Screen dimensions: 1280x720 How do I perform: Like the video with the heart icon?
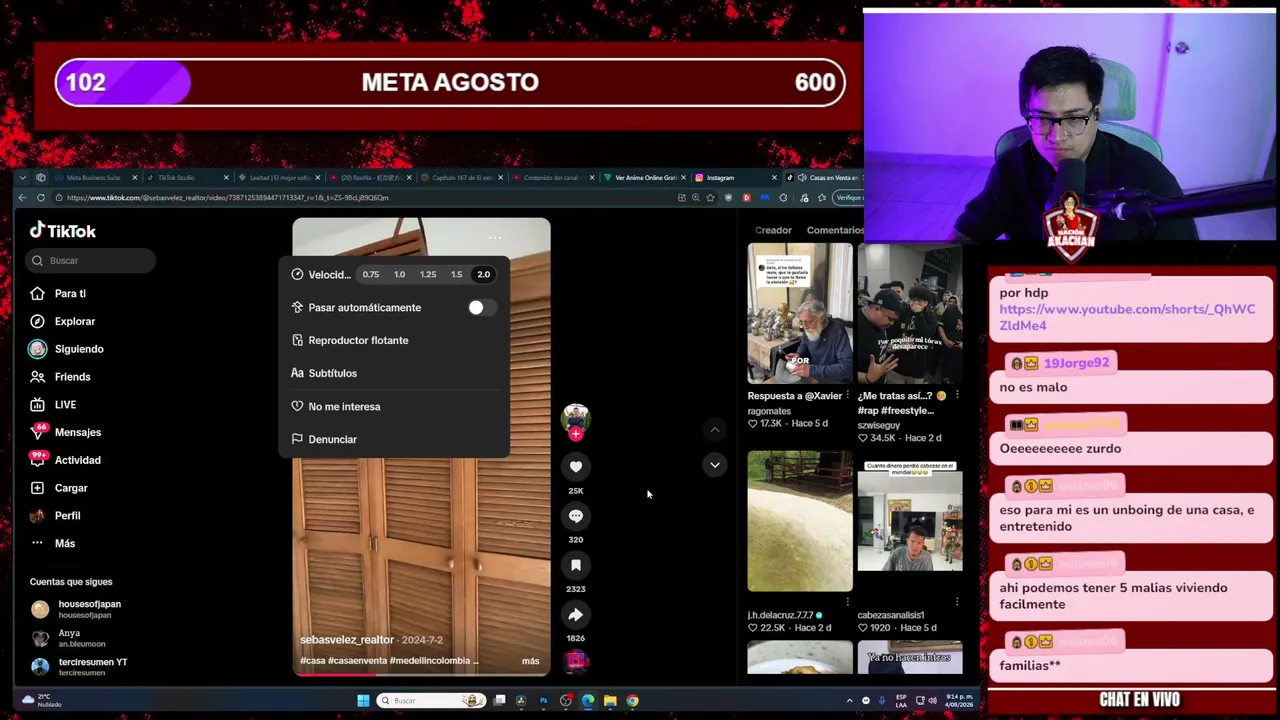tap(576, 467)
